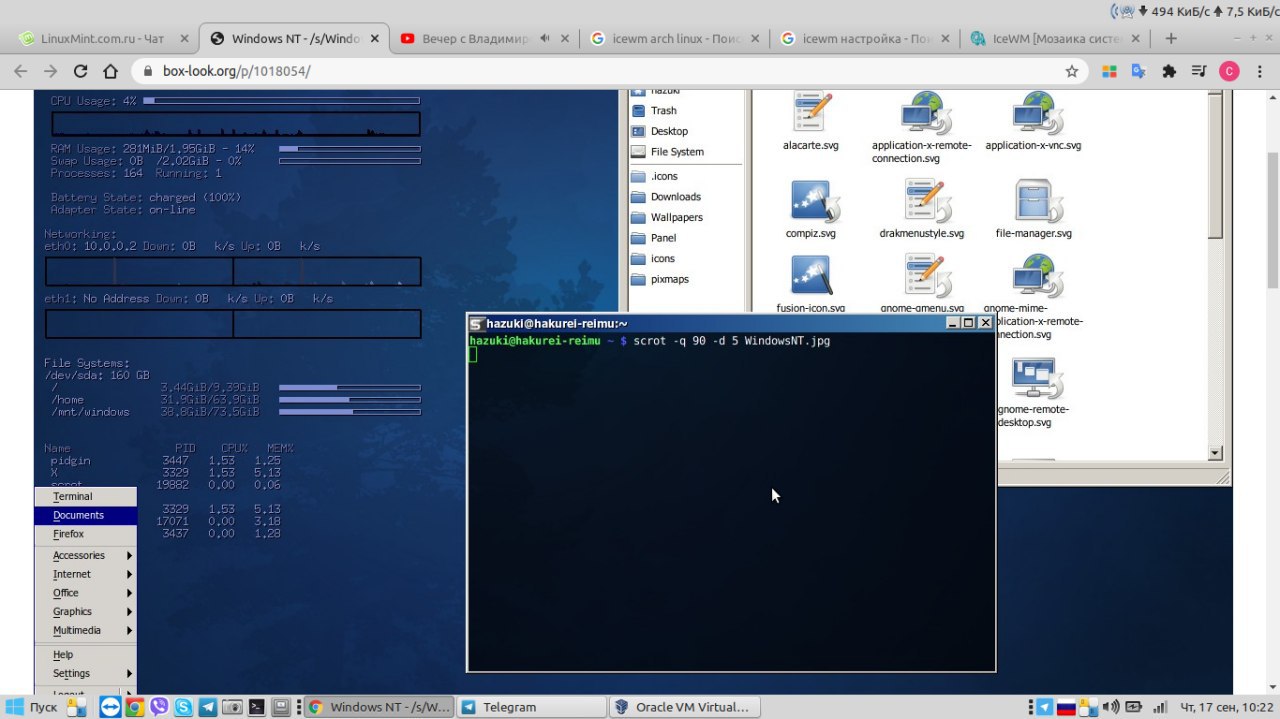This screenshot has width=1280, height=719.
Task: Toggle the Russian keyboard layout flag
Action: tap(1067, 707)
